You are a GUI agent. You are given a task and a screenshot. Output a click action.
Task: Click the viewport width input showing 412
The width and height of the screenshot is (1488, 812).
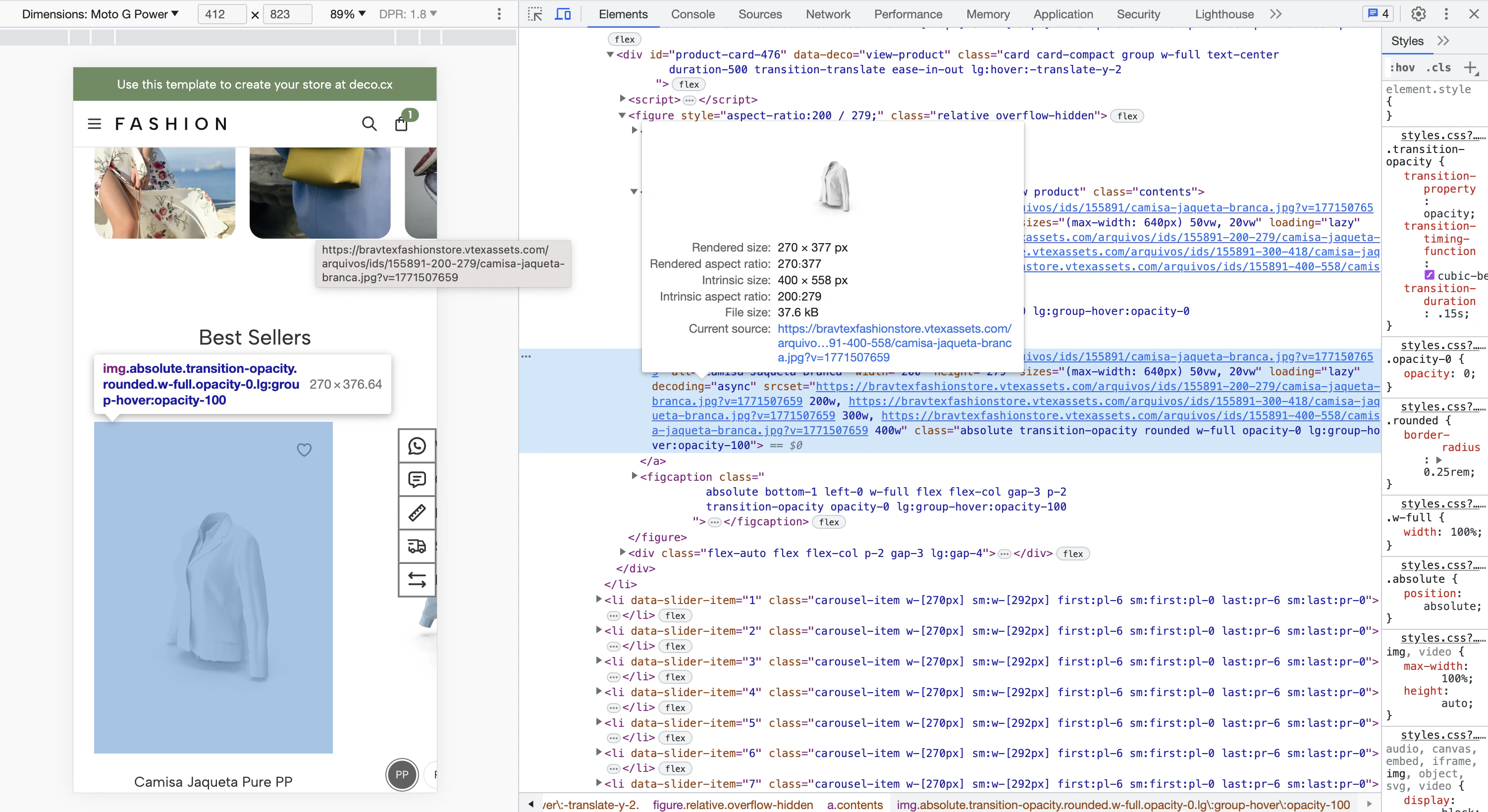221,14
